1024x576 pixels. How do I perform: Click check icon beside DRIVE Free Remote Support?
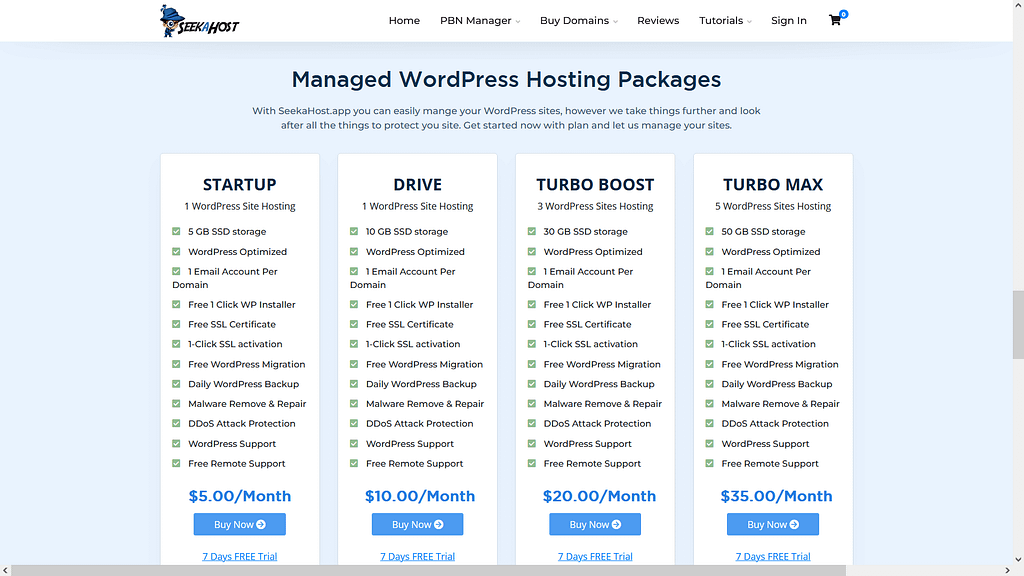[354, 463]
